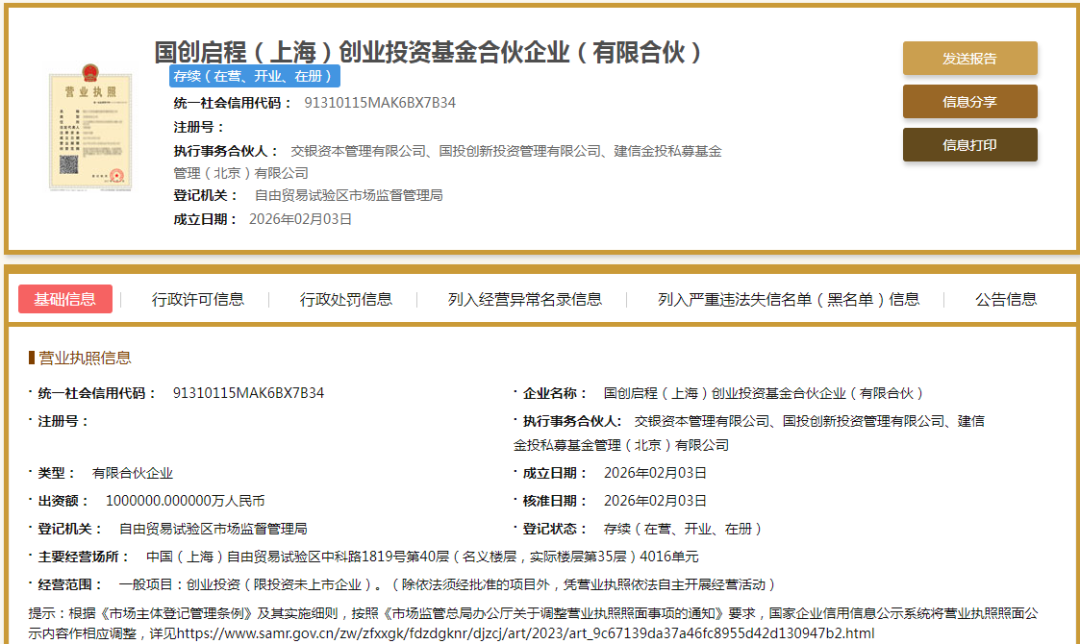
Task: Go to the 列入经营异常名录信息 tab
Action: 525,299
